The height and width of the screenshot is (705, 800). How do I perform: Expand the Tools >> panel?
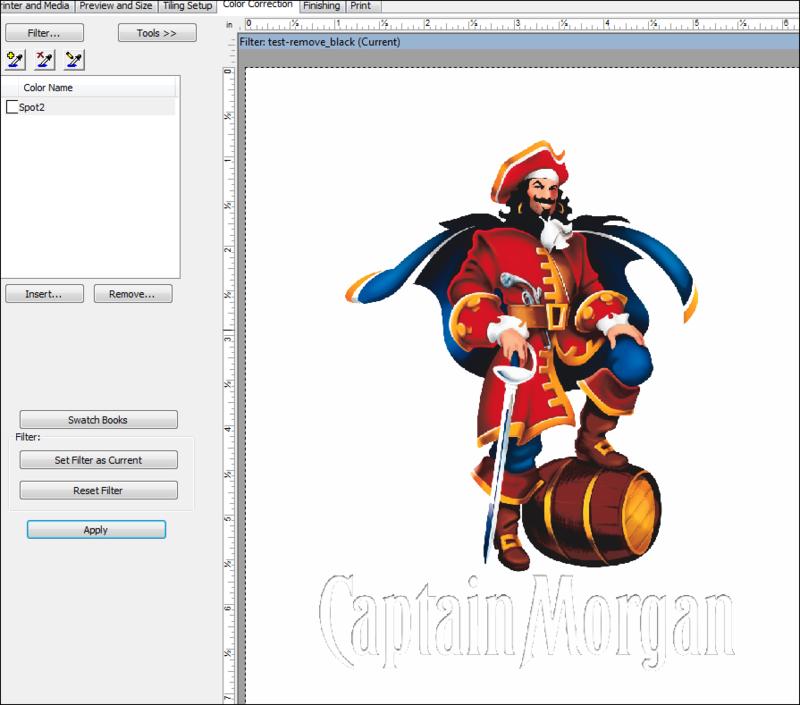click(x=157, y=33)
